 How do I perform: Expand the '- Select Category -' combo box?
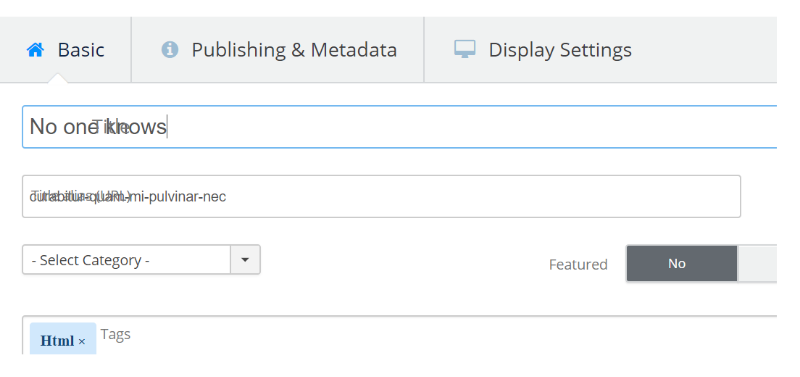pyautogui.click(x=141, y=260)
